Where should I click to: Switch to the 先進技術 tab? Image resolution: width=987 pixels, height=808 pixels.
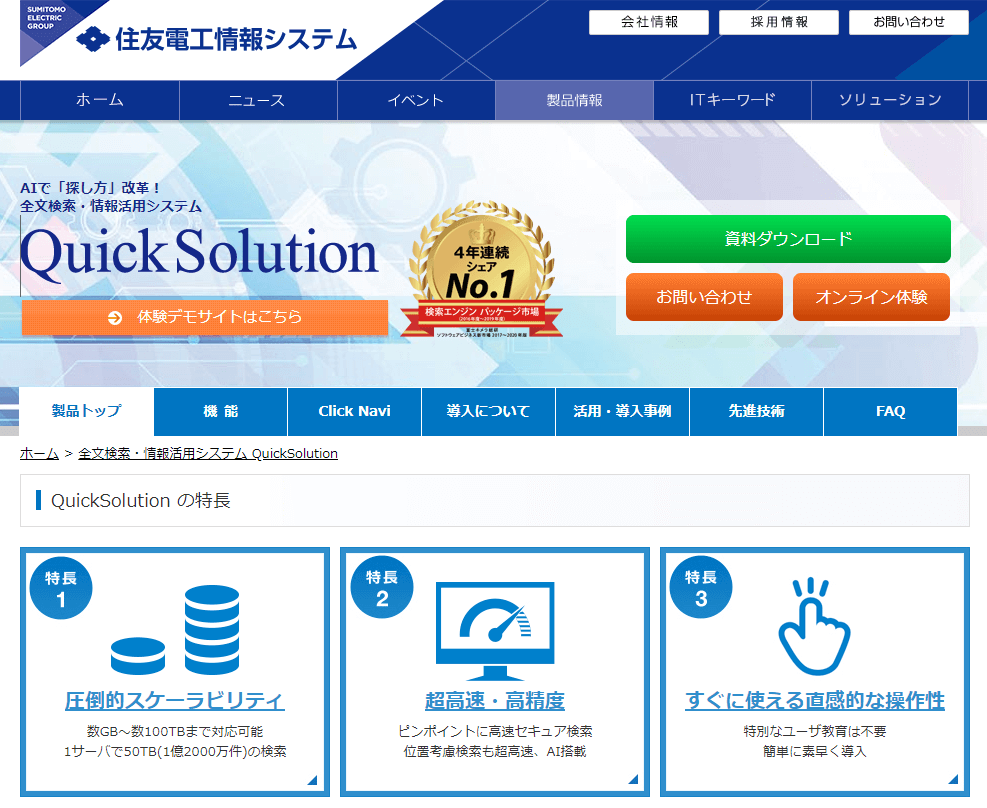click(756, 412)
